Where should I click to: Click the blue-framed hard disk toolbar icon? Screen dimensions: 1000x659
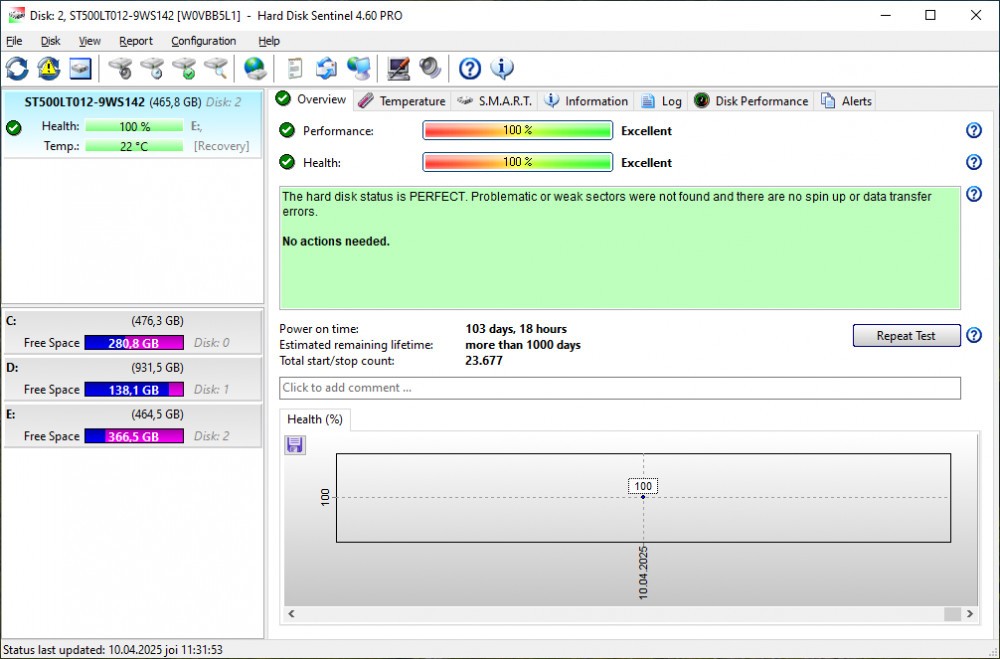click(x=80, y=68)
